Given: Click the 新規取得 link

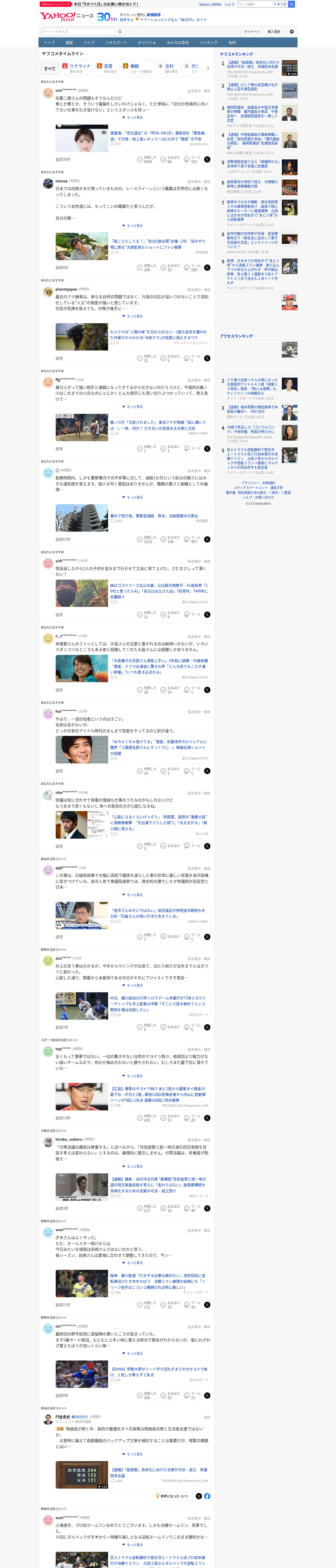Looking at the screenshot, I should pos(154,15).
